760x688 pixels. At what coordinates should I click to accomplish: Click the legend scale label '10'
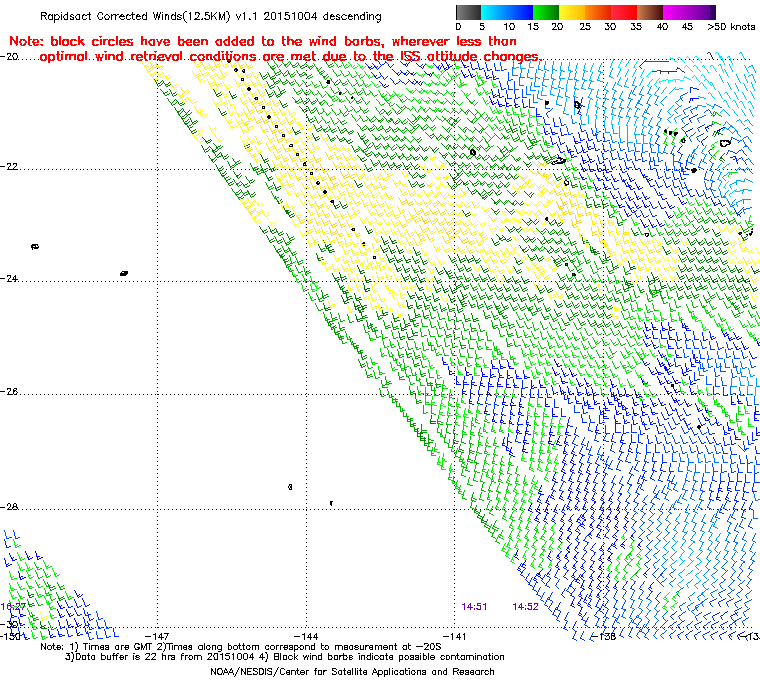coord(509,27)
